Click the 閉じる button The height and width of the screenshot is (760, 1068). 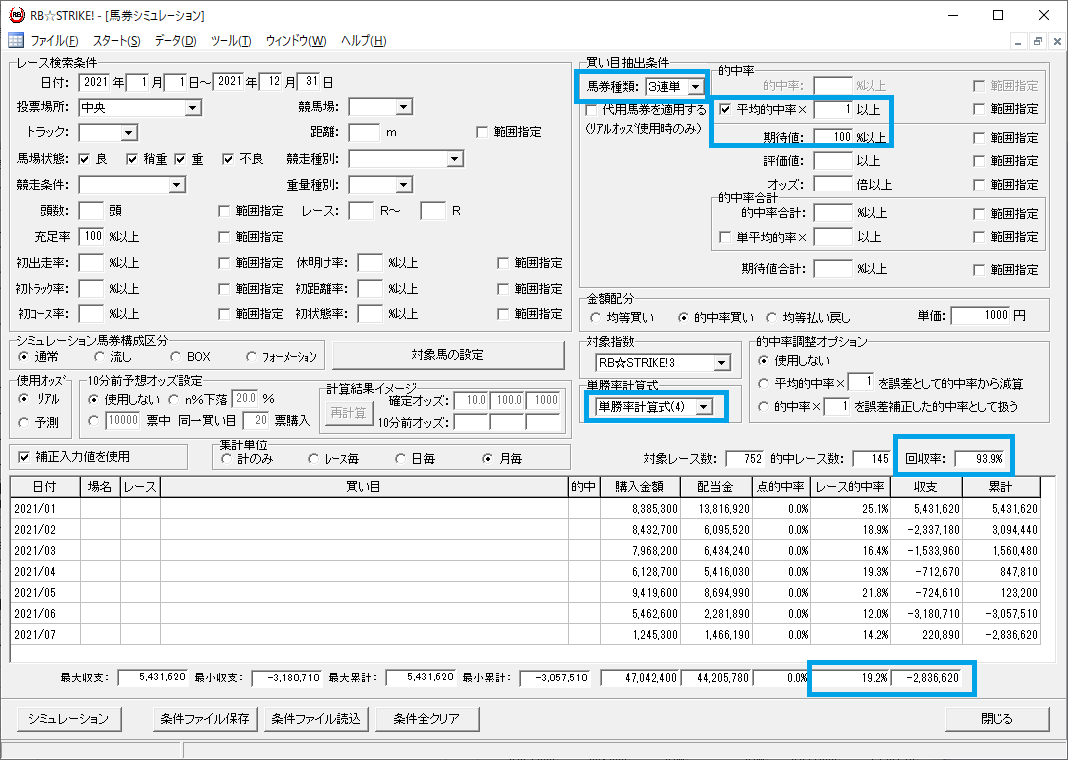click(997, 718)
